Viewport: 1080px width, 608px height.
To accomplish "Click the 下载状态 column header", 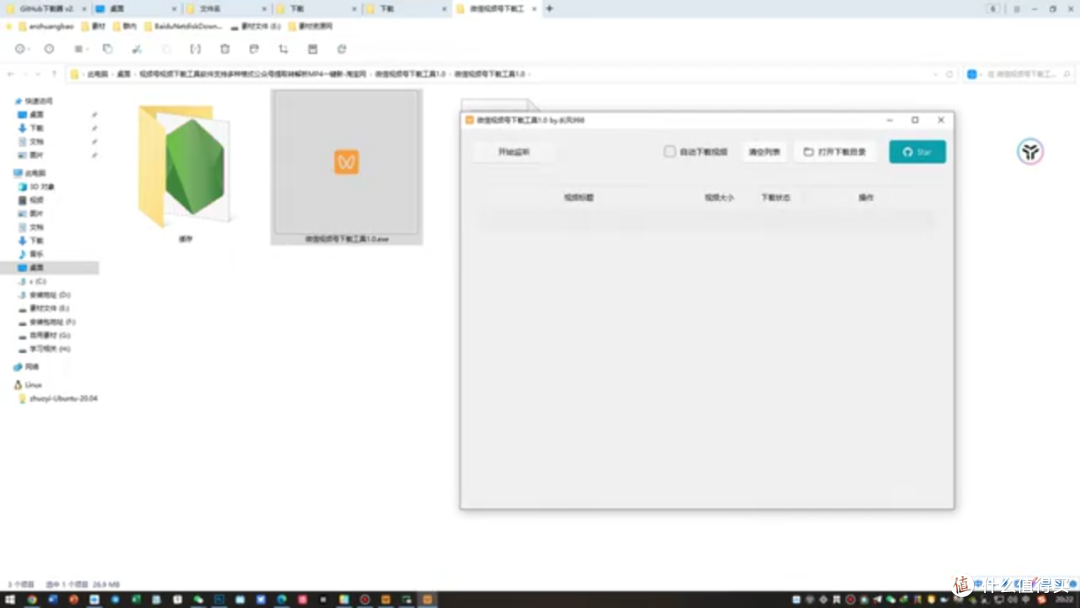I will (x=776, y=198).
